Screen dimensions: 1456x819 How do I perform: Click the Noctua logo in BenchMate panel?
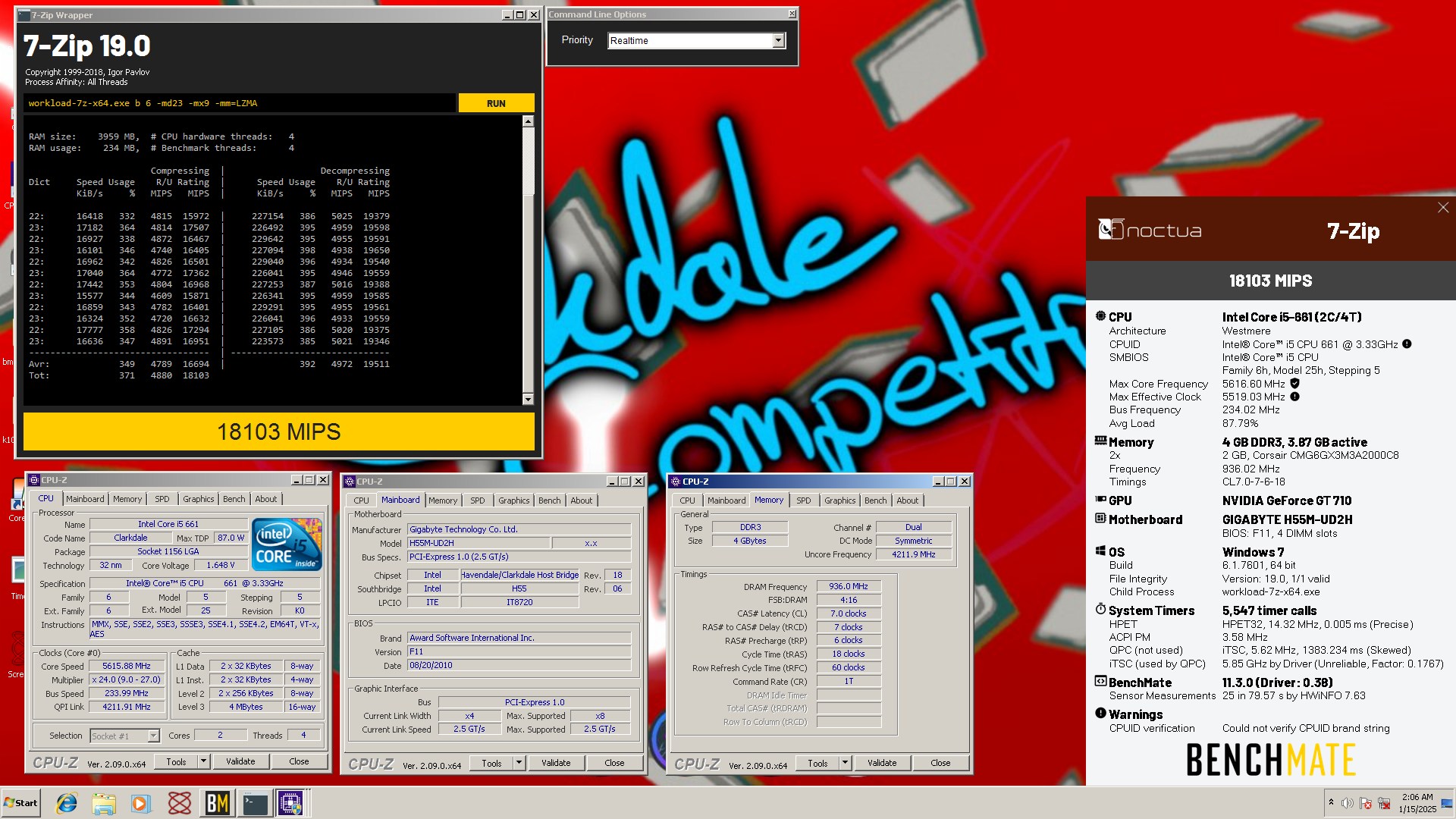[1150, 230]
